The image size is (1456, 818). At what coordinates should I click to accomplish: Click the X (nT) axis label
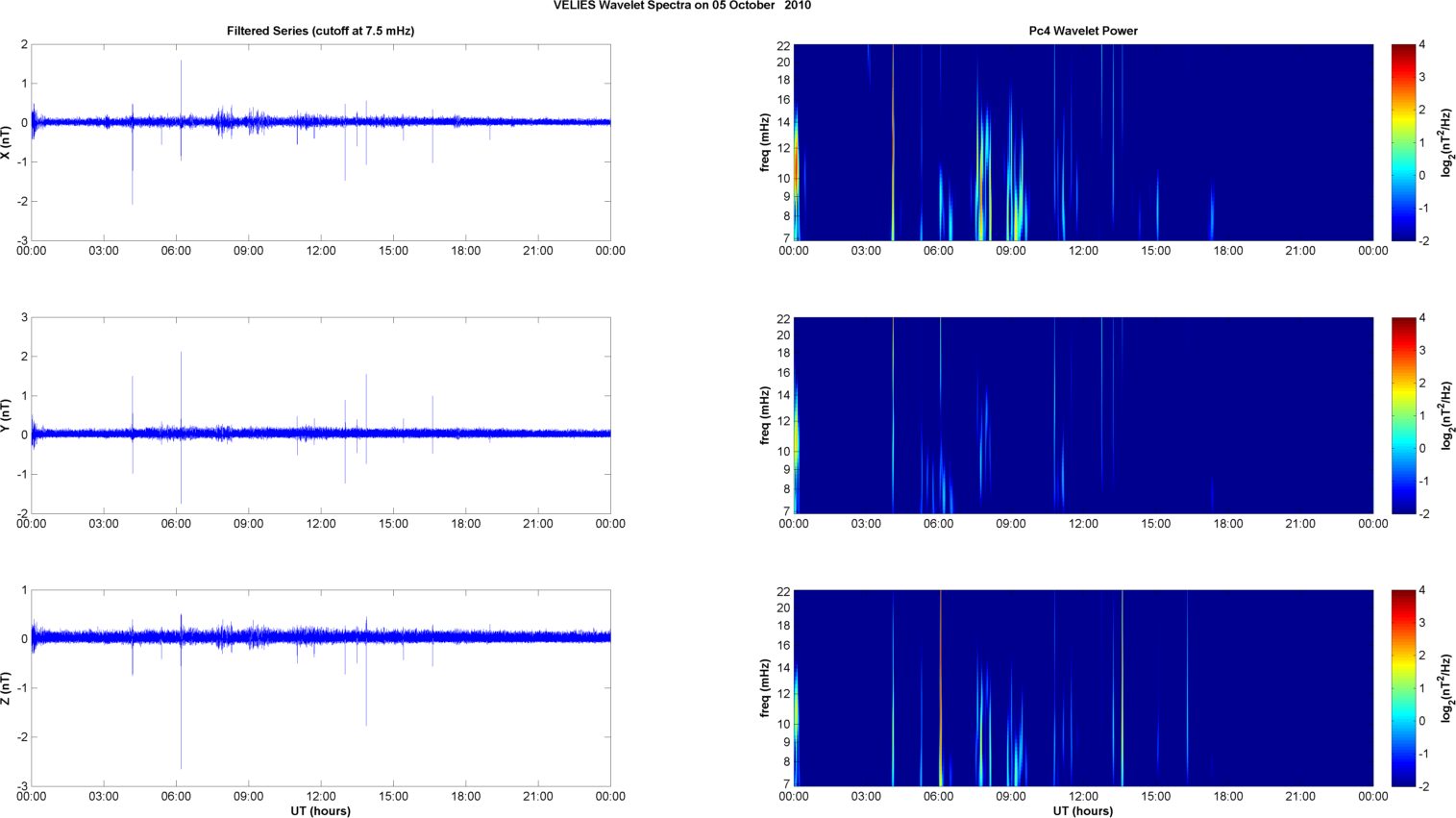click(x=6, y=142)
